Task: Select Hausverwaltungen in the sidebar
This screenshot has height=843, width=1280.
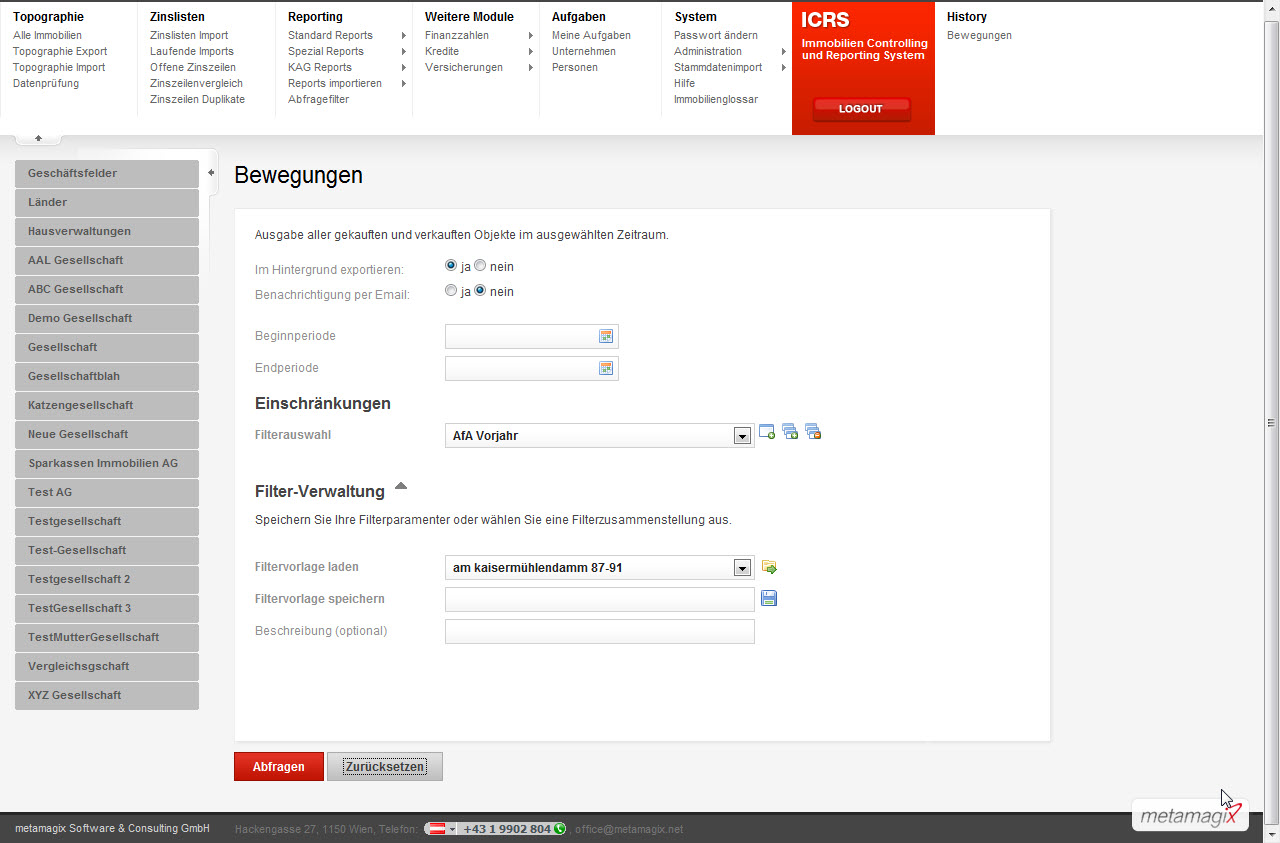Action: click(x=107, y=231)
